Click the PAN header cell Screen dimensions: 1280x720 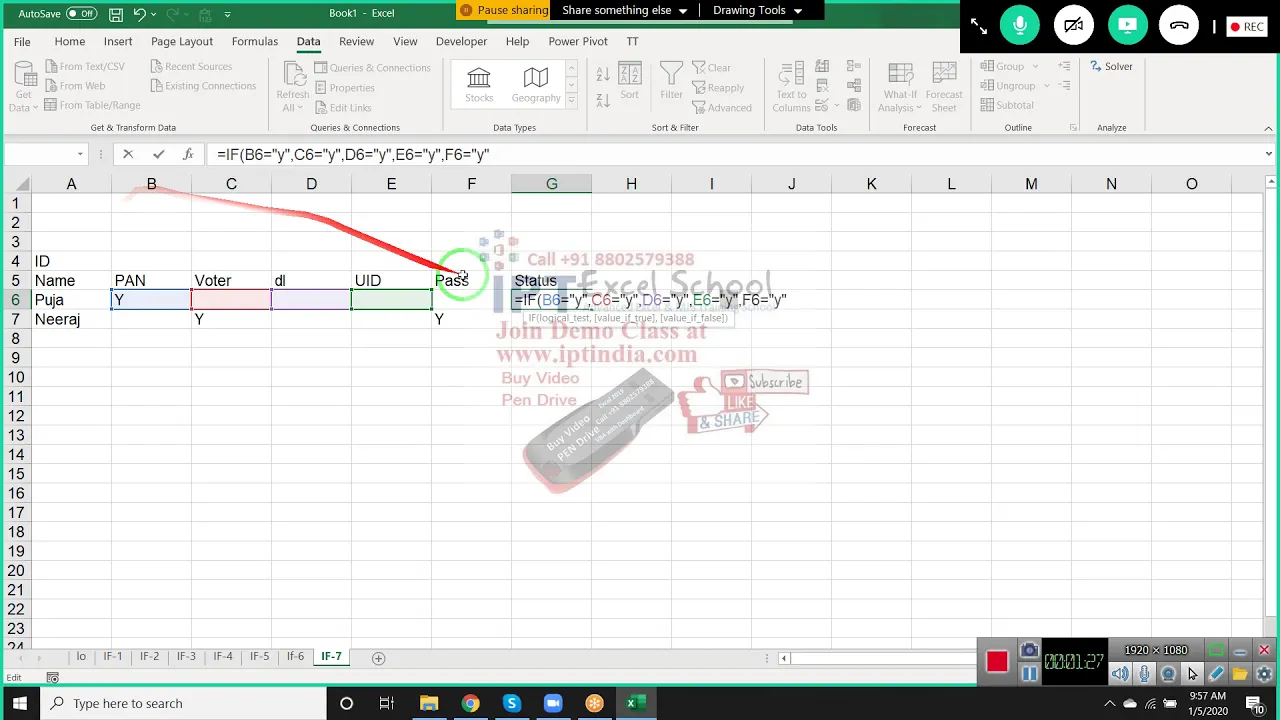[x=151, y=281]
